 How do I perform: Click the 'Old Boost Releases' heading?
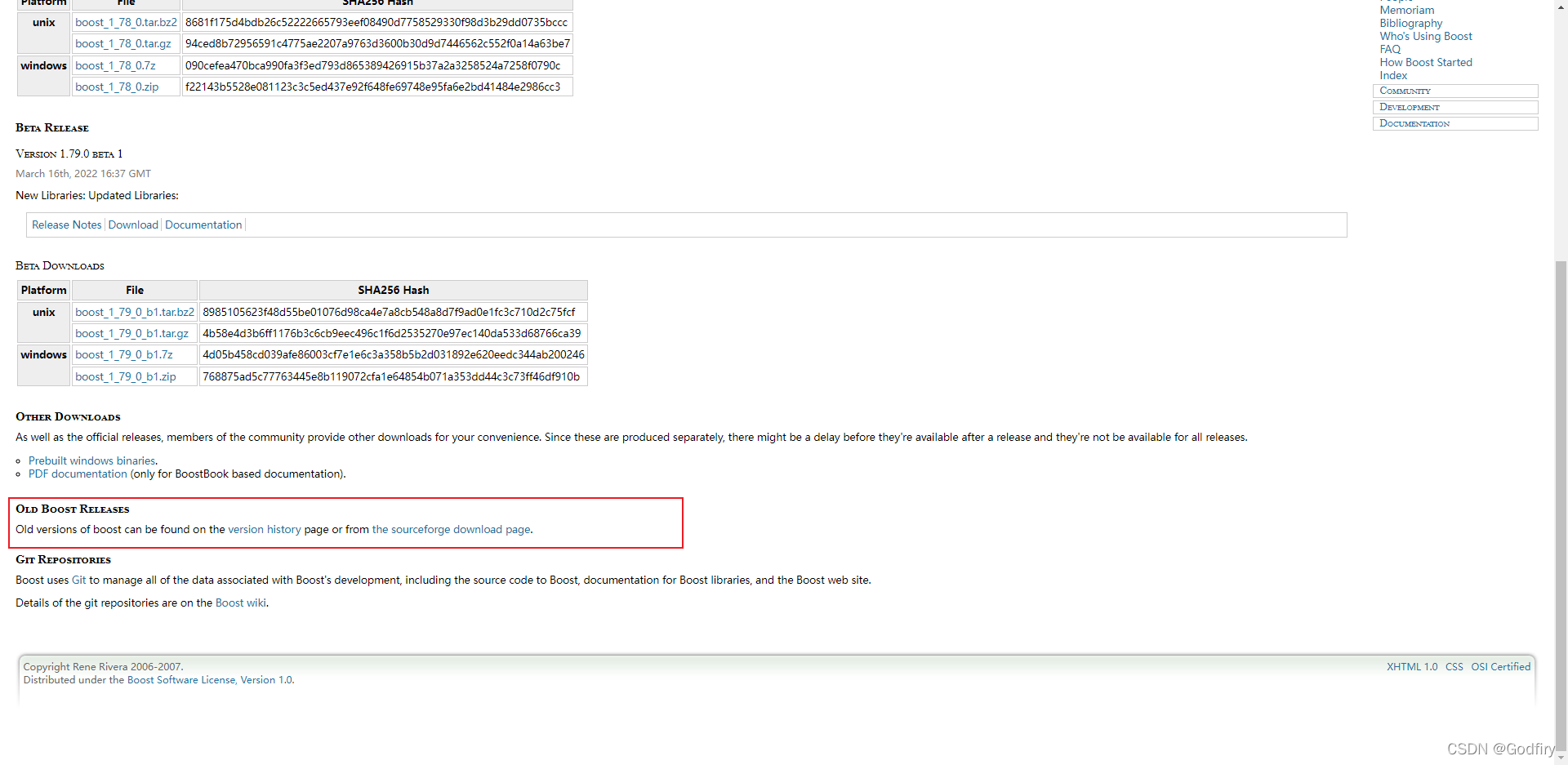(73, 509)
